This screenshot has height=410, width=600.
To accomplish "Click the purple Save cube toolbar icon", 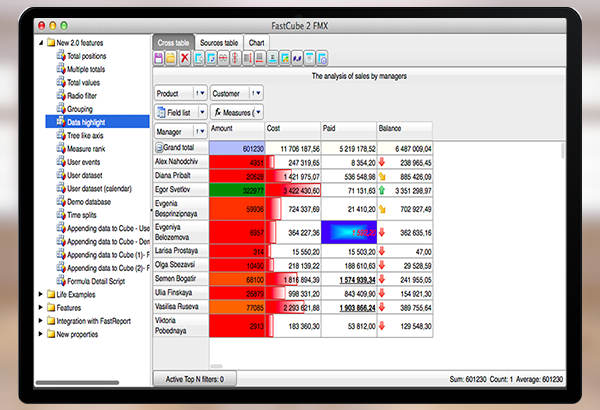I will 159,59.
